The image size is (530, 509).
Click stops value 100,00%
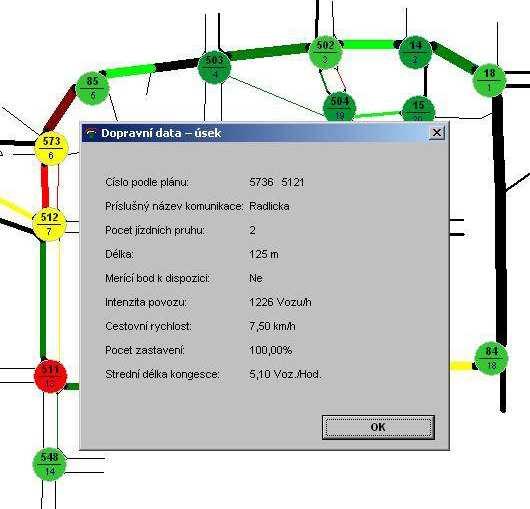[x=270, y=350]
